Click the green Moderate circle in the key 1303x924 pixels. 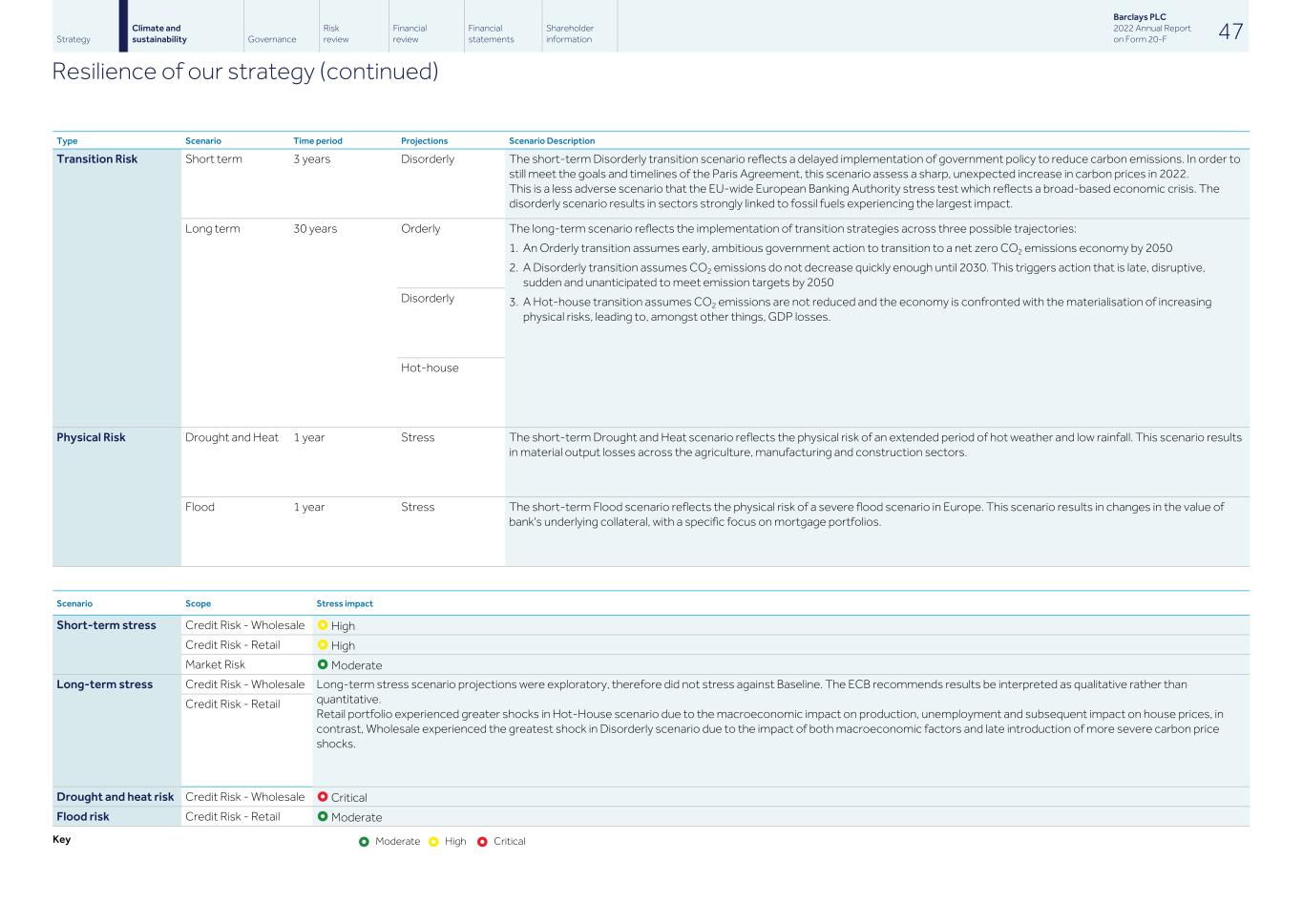tap(364, 841)
